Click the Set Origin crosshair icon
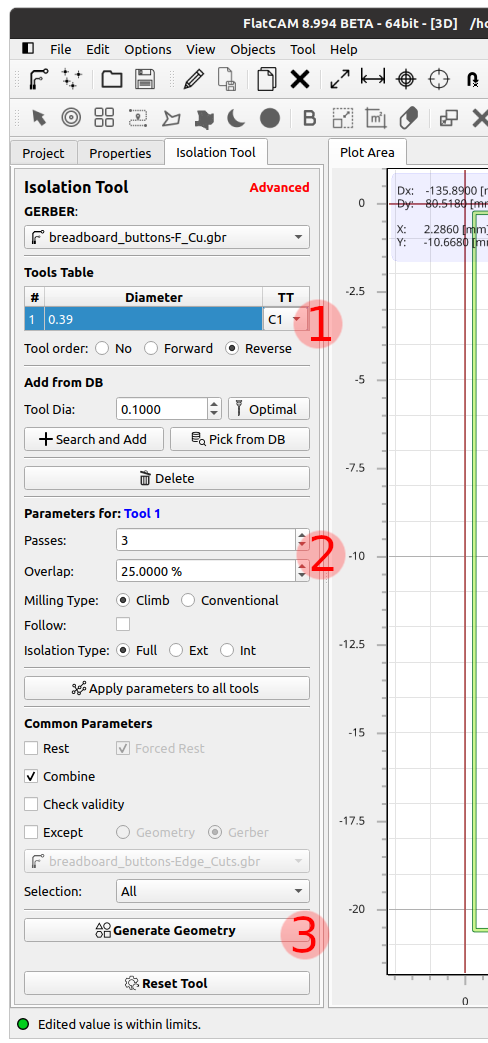Viewport: 488px width, 1043px height. click(406, 79)
